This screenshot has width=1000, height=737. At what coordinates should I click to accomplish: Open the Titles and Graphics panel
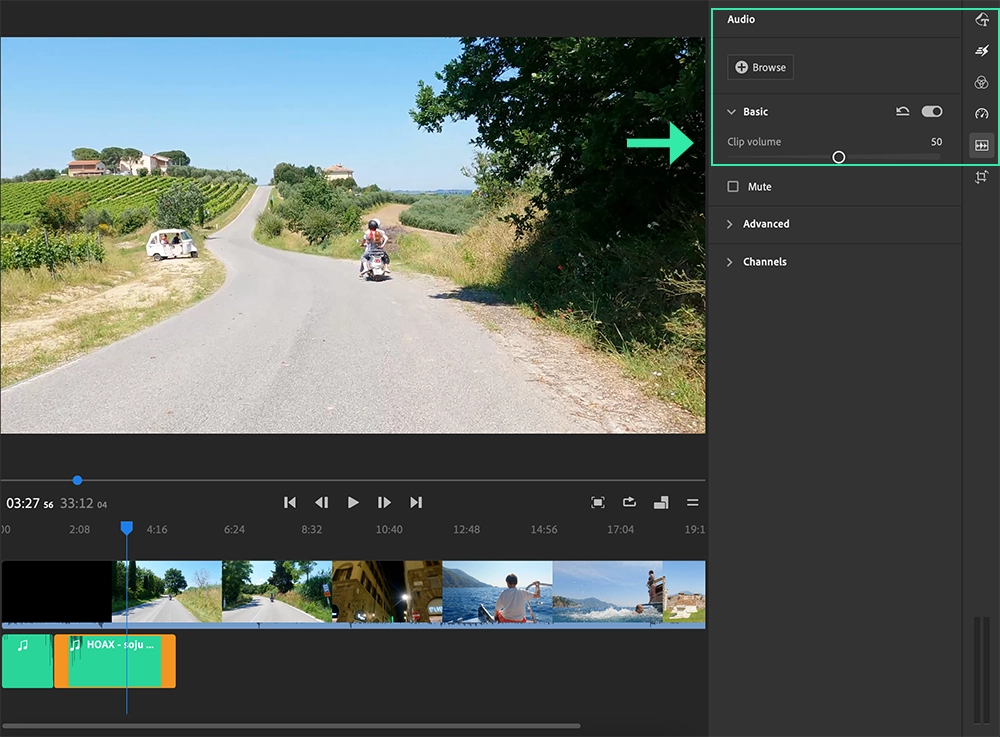(x=983, y=19)
